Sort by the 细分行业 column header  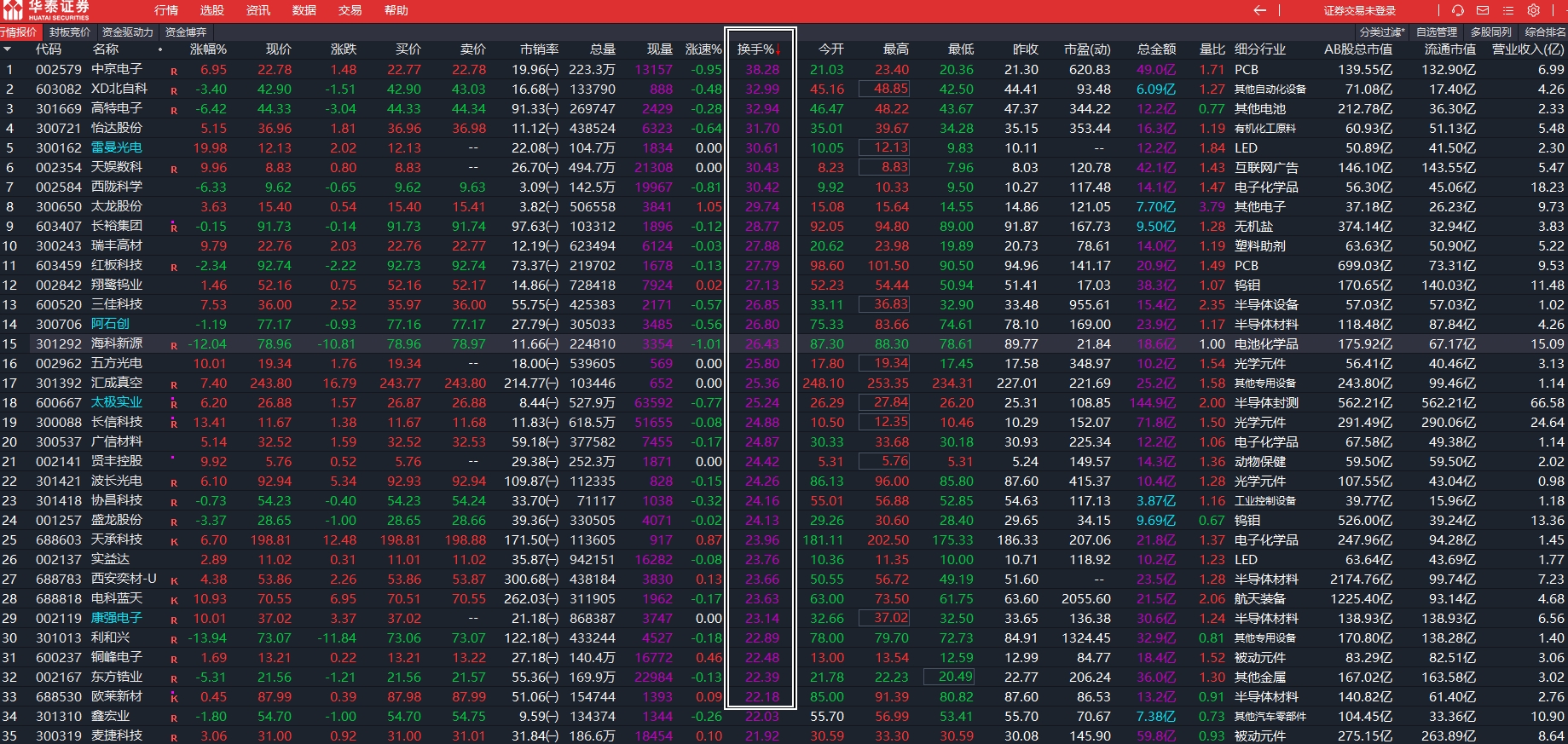pos(1260,49)
